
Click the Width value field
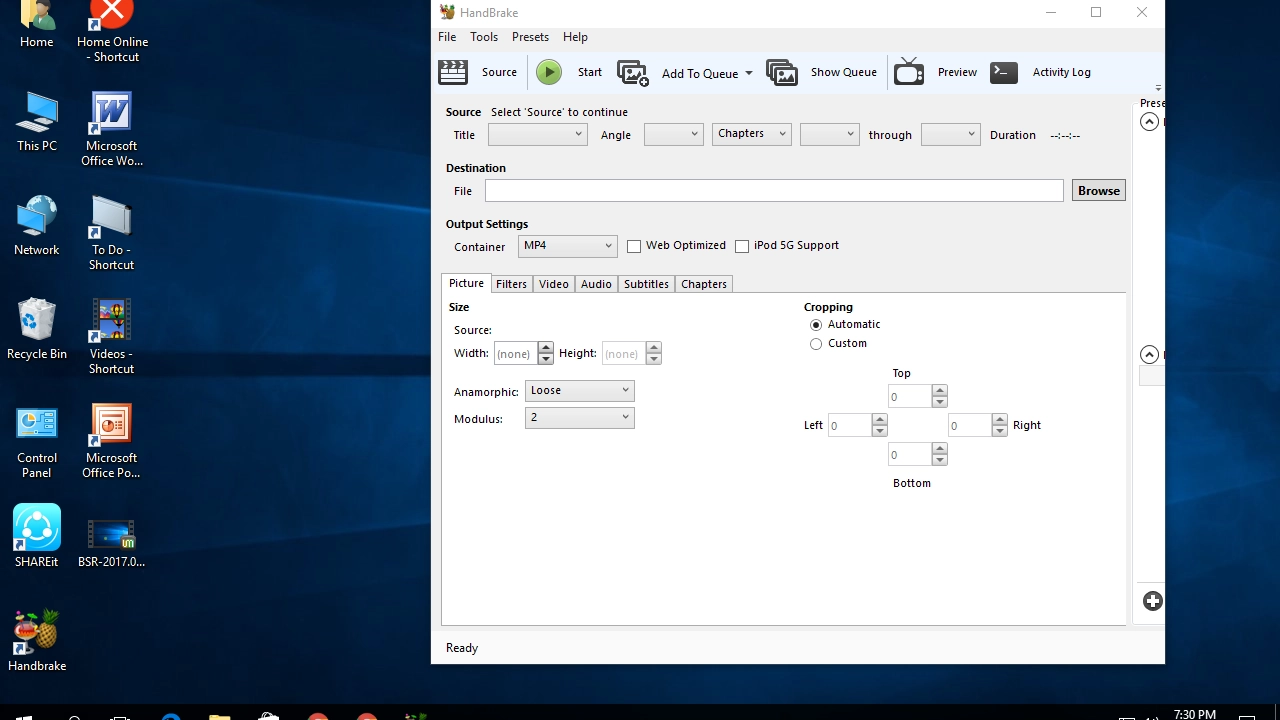point(515,354)
